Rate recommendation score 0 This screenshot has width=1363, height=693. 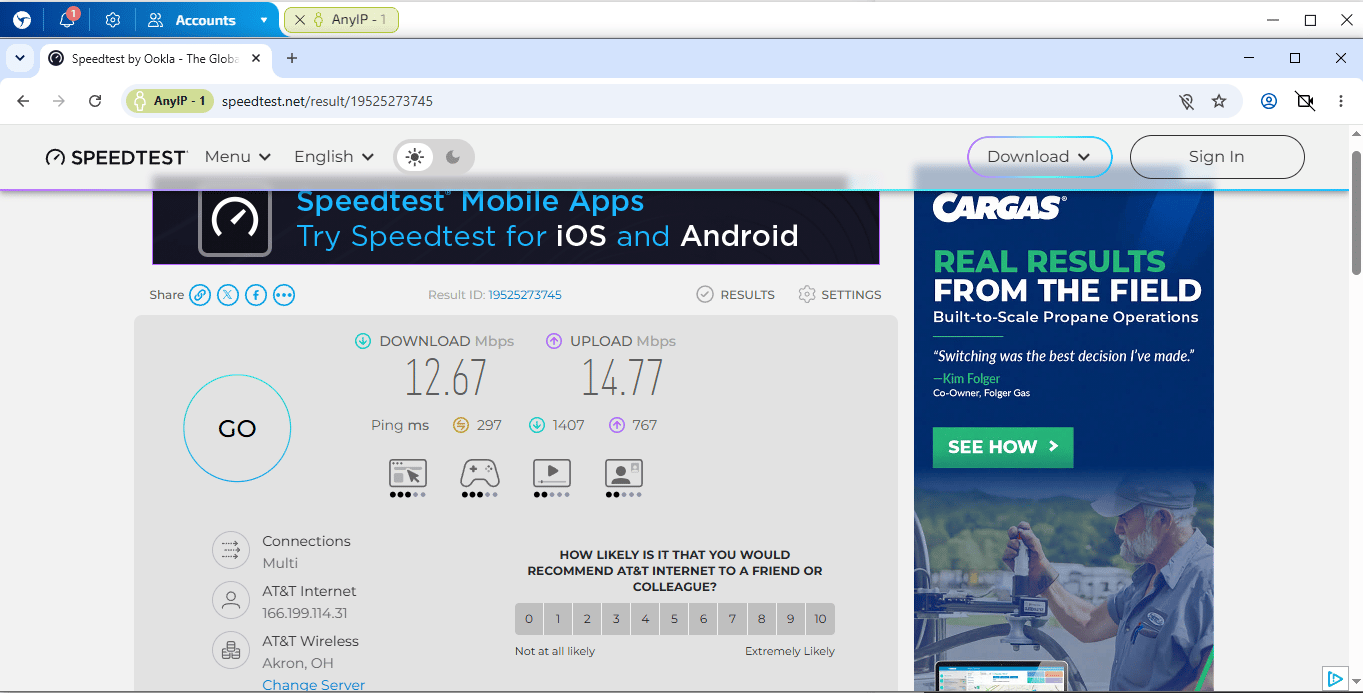pos(529,619)
